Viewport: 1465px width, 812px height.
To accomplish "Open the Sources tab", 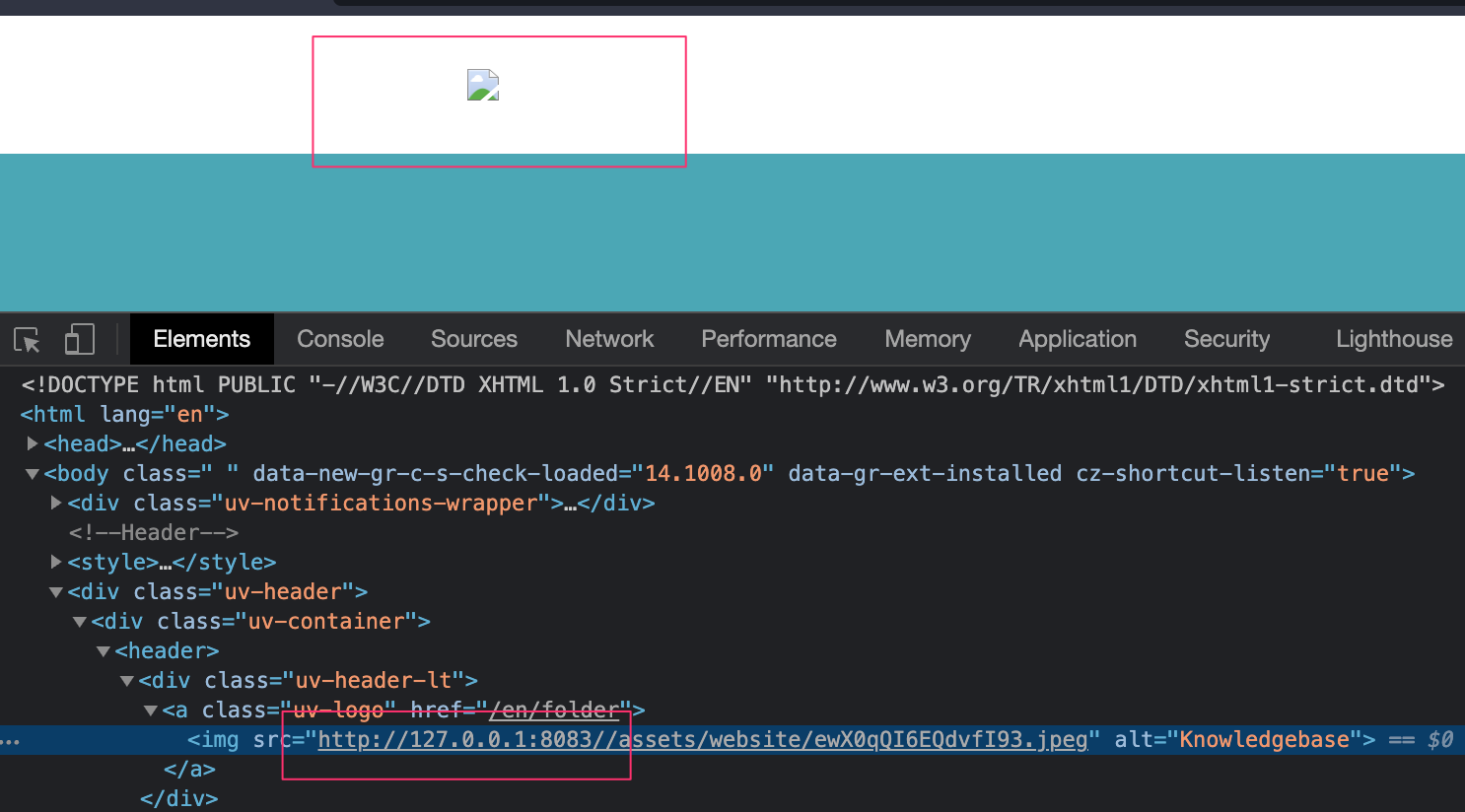I will pyautogui.click(x=473, y=339).
